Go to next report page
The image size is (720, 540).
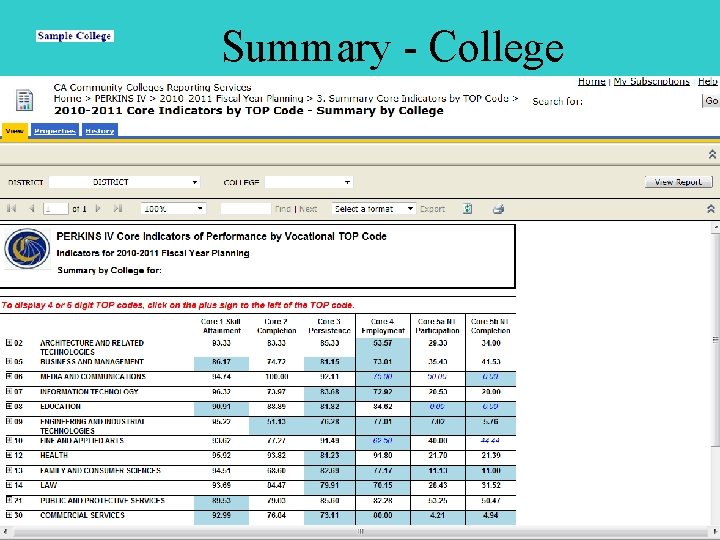[98, 208]
